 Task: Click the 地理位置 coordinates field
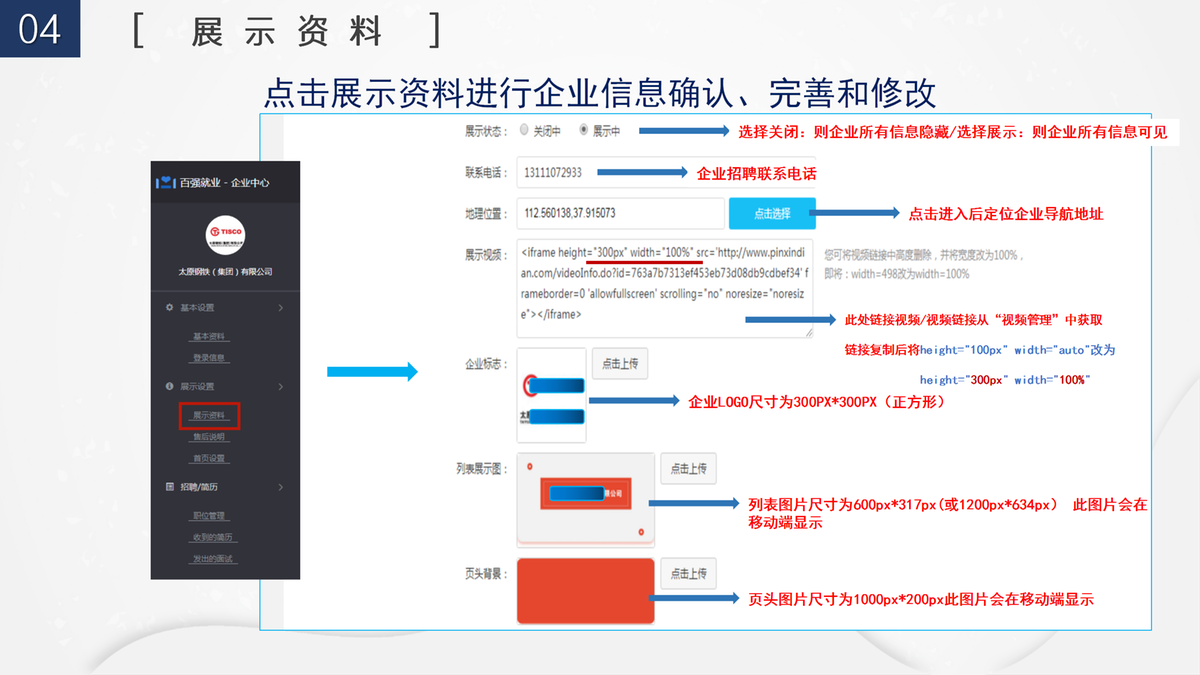pos(621,213)
